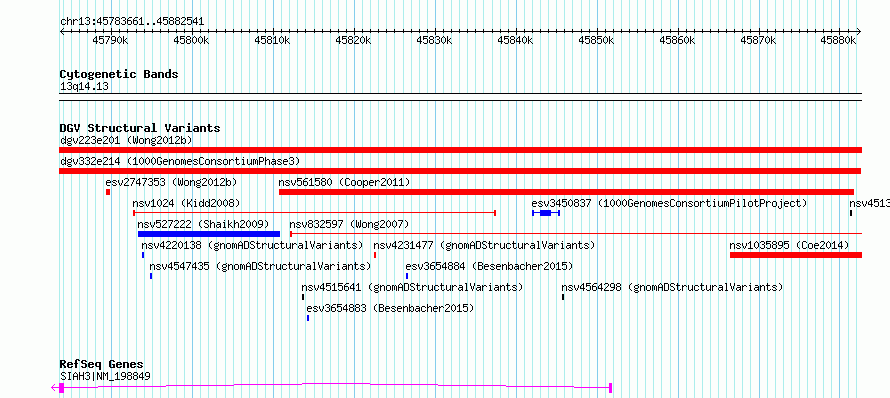Select the nsv1024 (Kidd2008) variant line
Viewport: 890px width, 398px height.
314,213
